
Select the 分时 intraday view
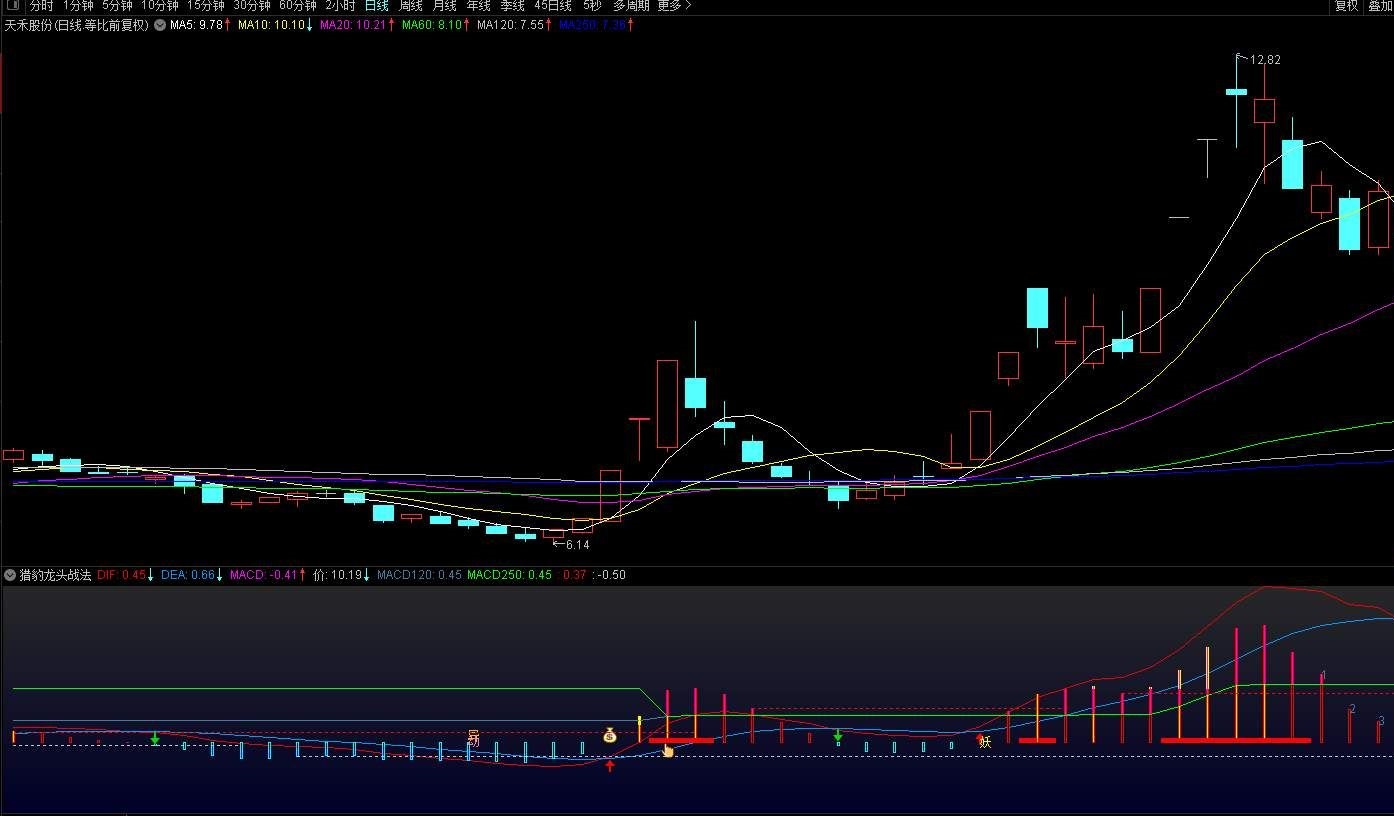click(41, 5)
